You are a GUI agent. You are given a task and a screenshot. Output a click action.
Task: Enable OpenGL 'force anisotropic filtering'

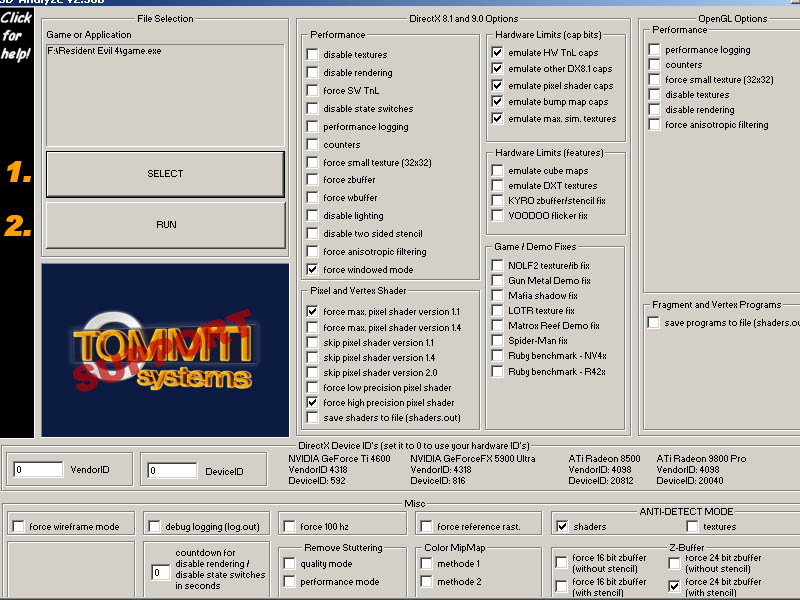(654, 124)
